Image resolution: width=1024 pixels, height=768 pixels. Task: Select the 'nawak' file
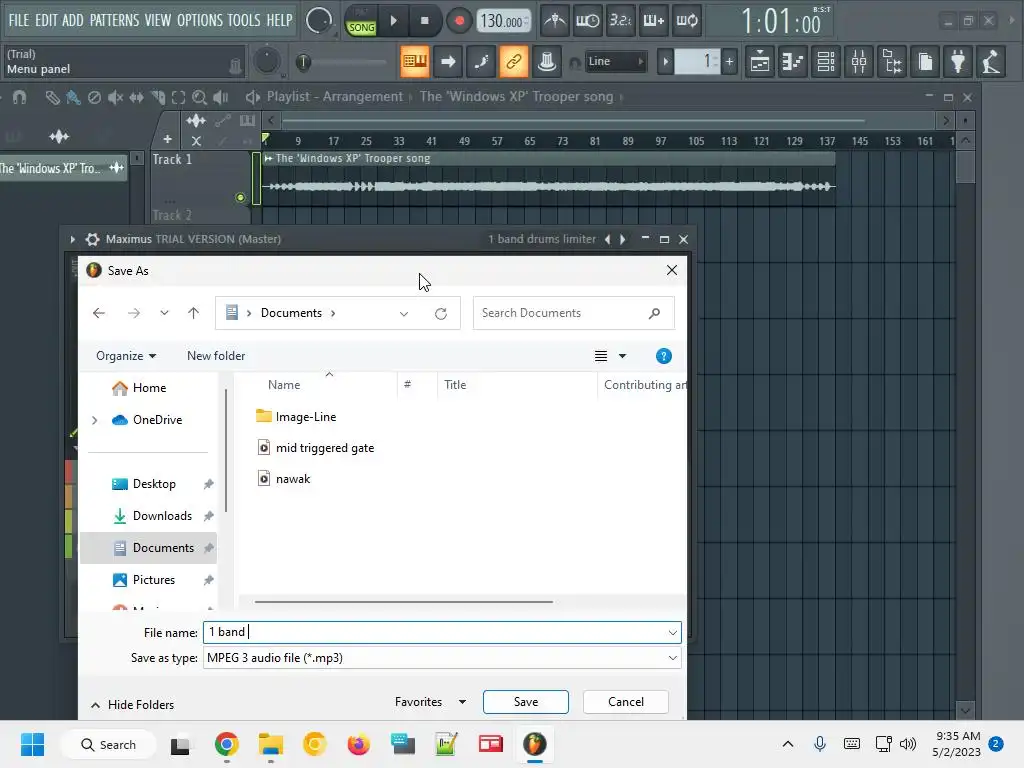tap(293, 479)
